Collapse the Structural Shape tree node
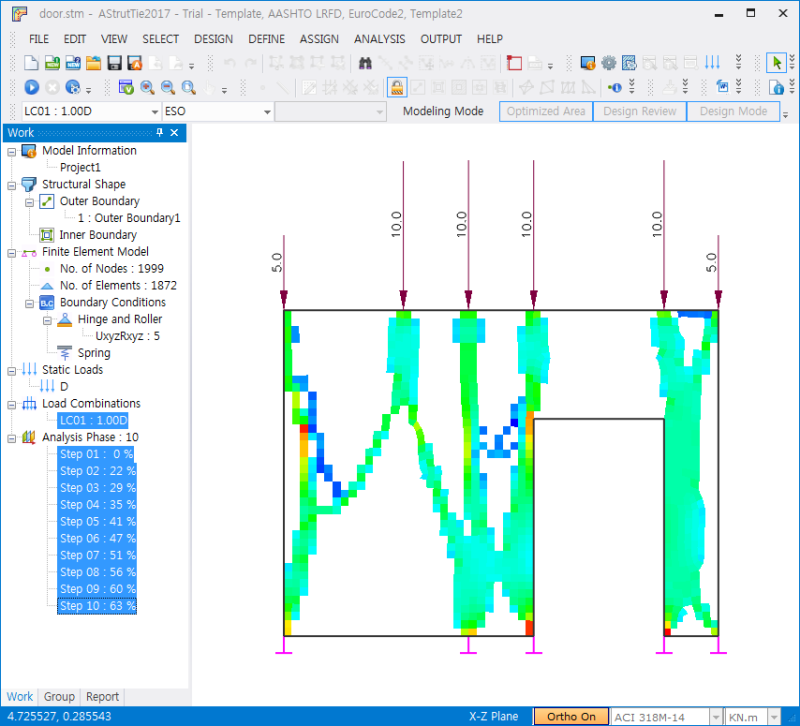 pyautogui.click(x=11, y=185)
